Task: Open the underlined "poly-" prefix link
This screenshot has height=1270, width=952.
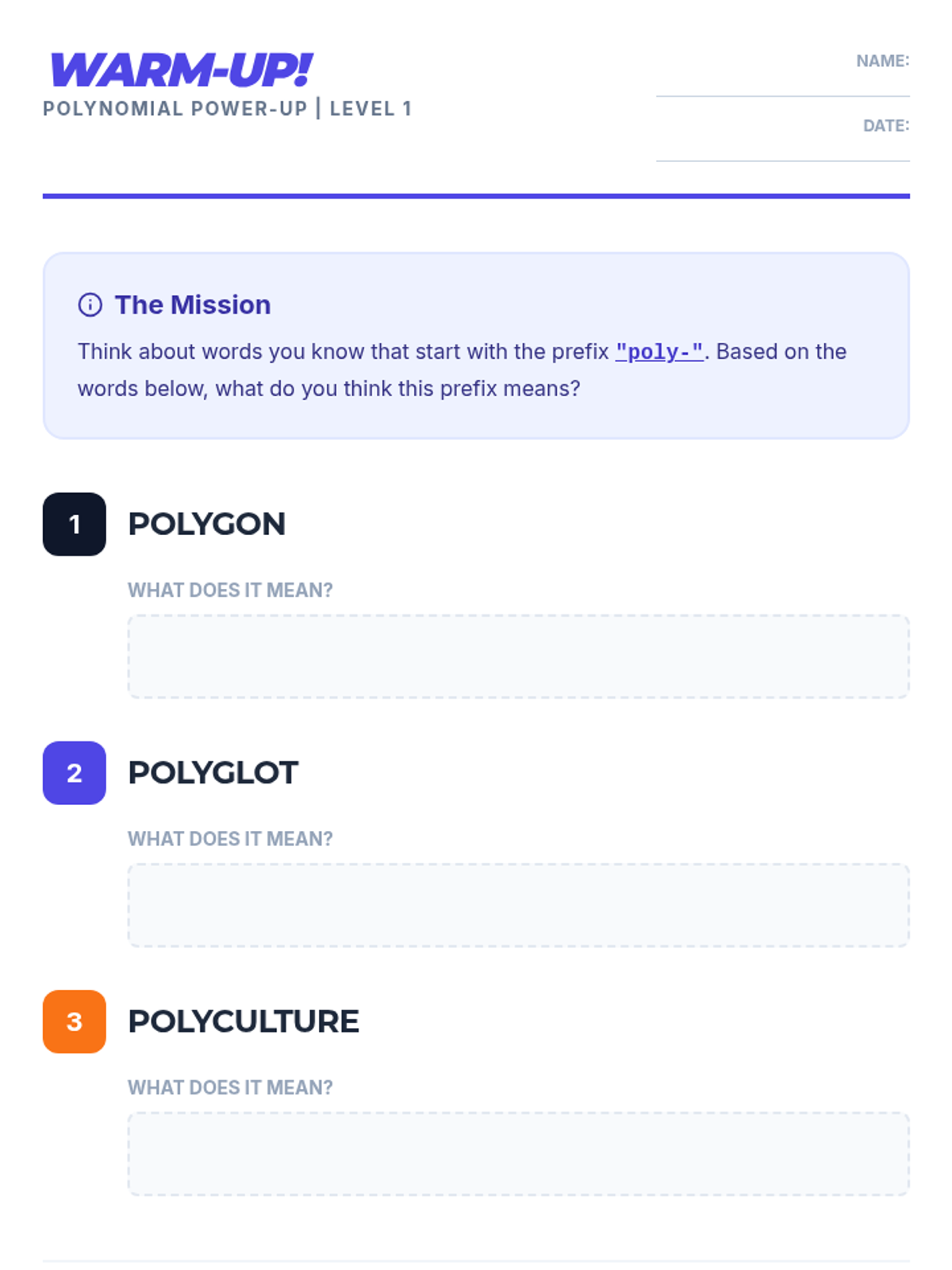Action: [x=658, y=352]
